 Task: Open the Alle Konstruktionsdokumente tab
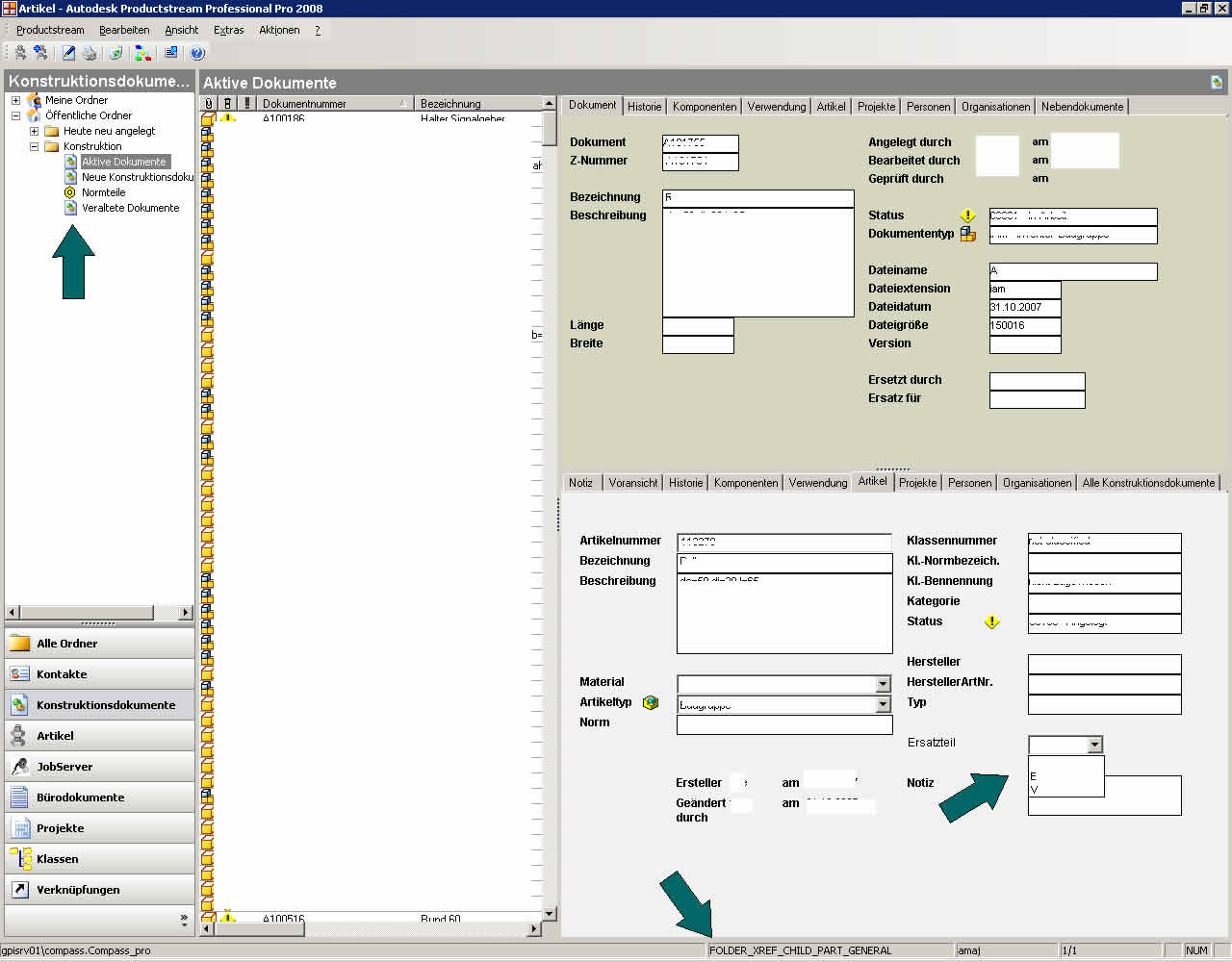coord(1148,483)
